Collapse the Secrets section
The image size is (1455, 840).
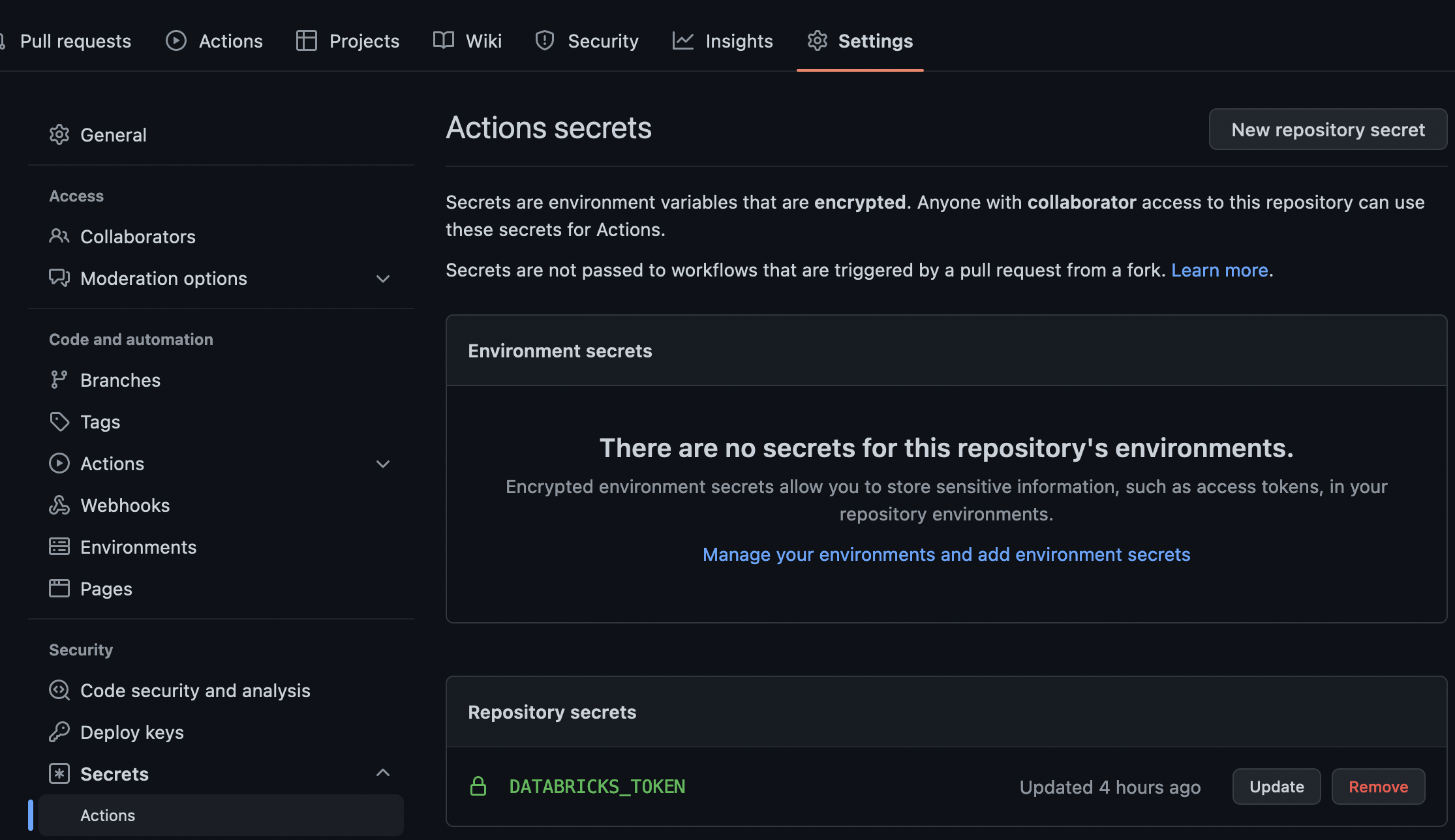(x=383, y=772)
